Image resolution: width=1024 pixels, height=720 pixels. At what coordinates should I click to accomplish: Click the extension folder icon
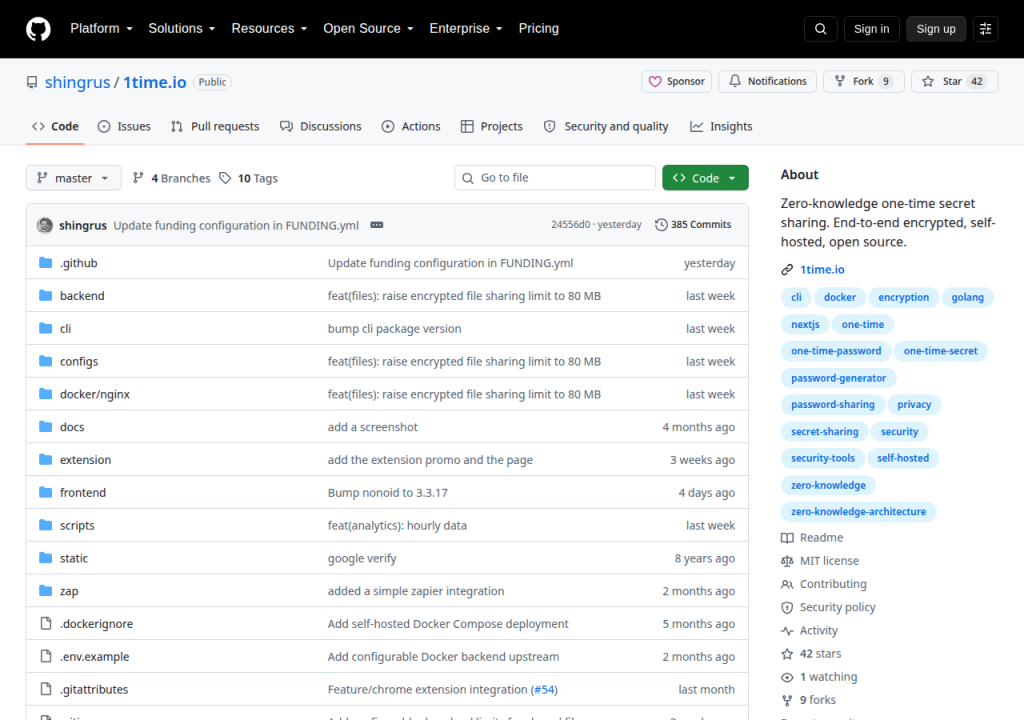[45, 459]
